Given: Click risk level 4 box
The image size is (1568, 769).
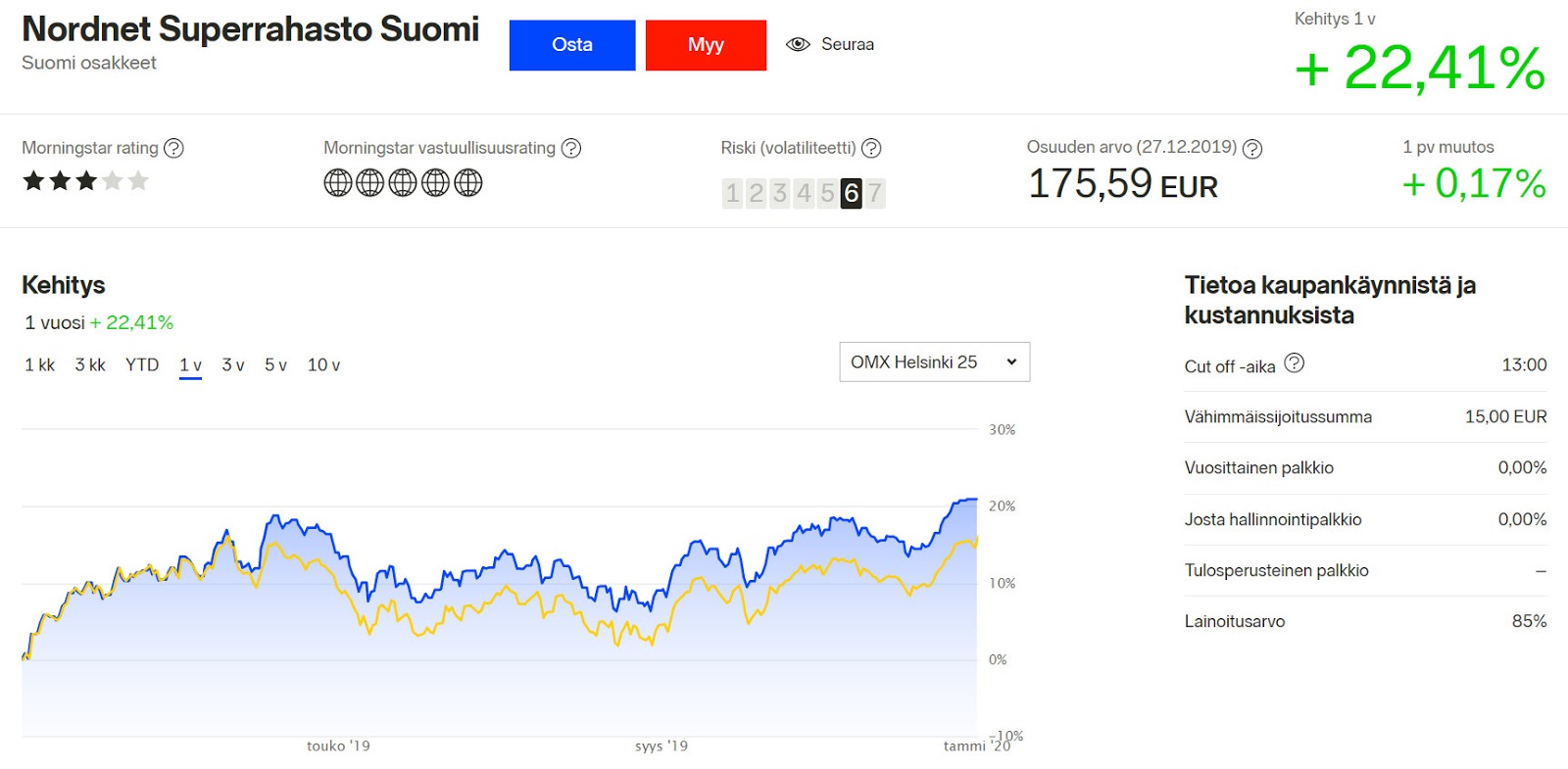Looking at the screenshot, I should pyautogui.click(x=804, y=193).
